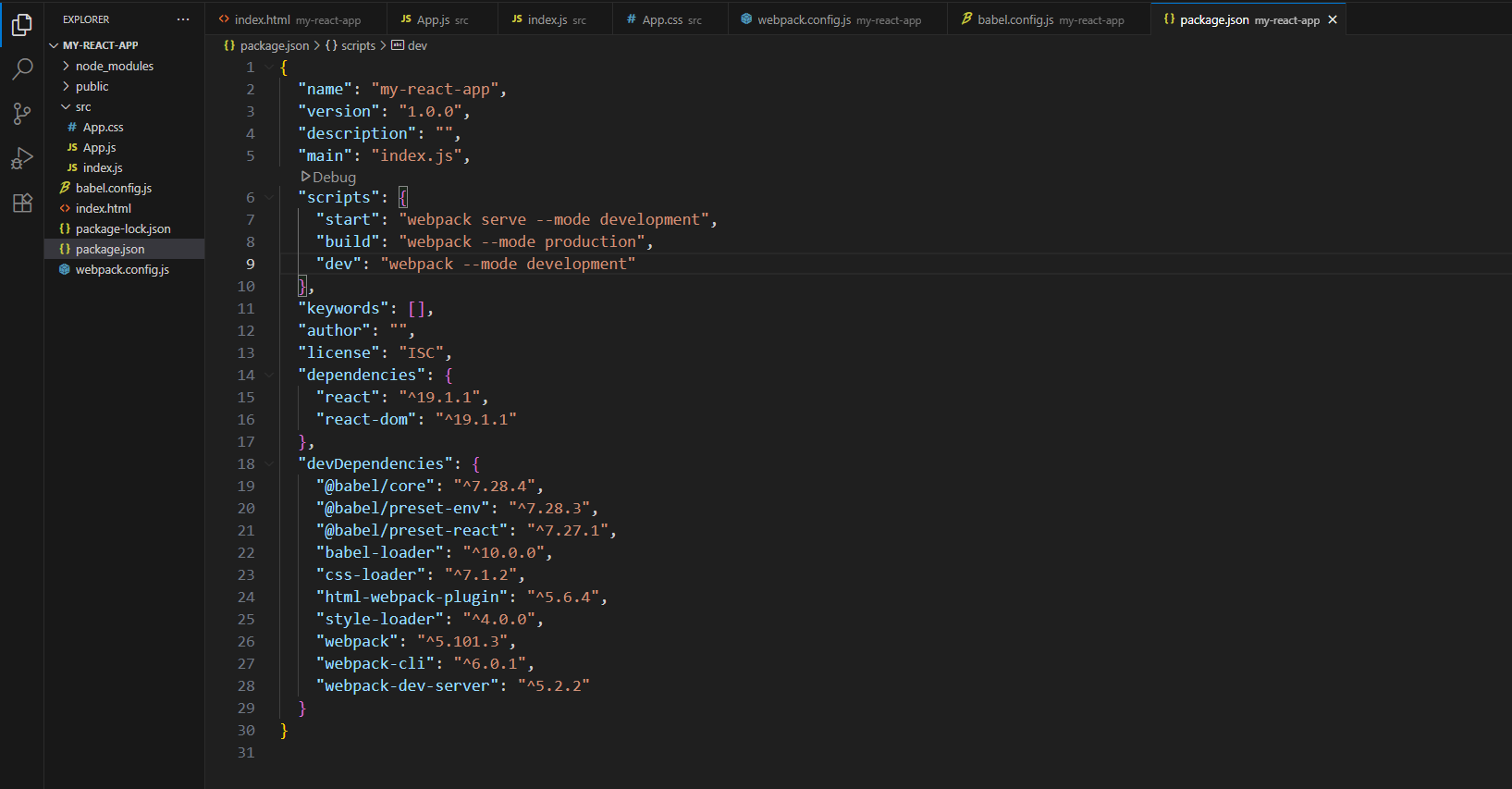Click the "@babel/preset-env" key
This screenshot has width=1512, height=789.
pyautogui.click(x=403, y=508)
